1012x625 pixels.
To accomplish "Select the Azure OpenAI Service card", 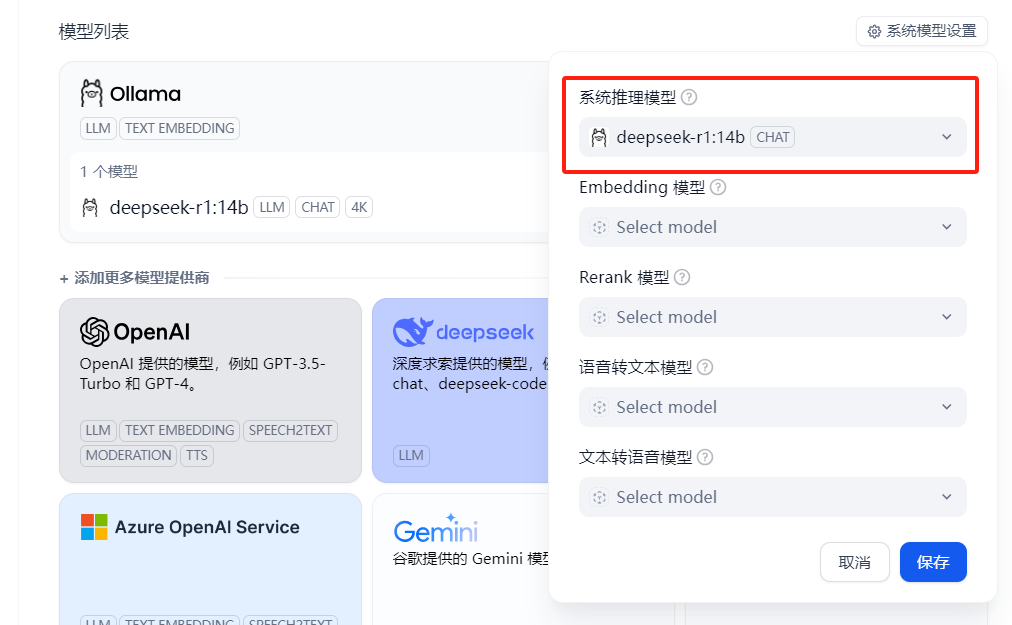I will [210, 559].
